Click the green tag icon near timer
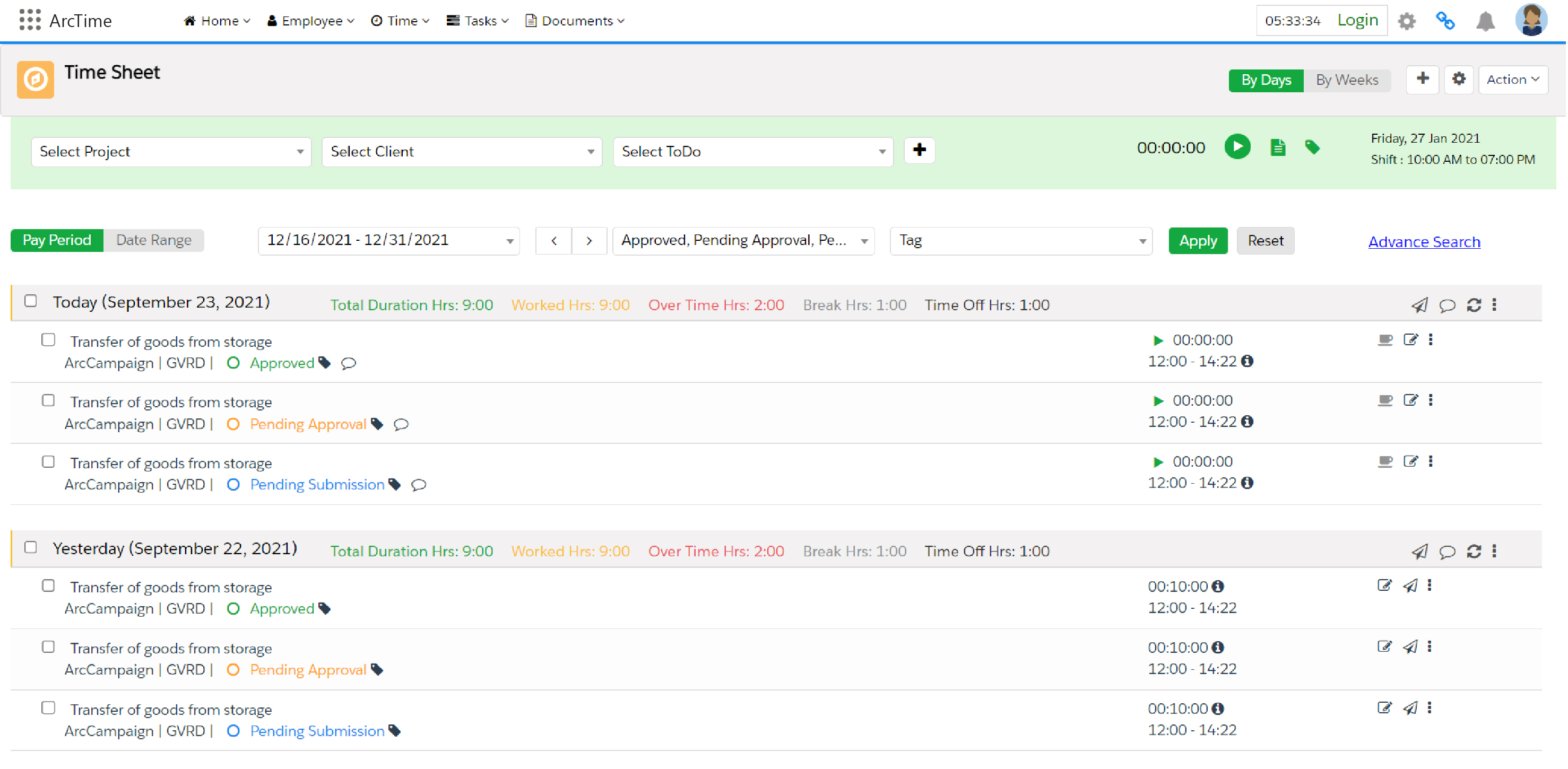 click(1312, 147)
